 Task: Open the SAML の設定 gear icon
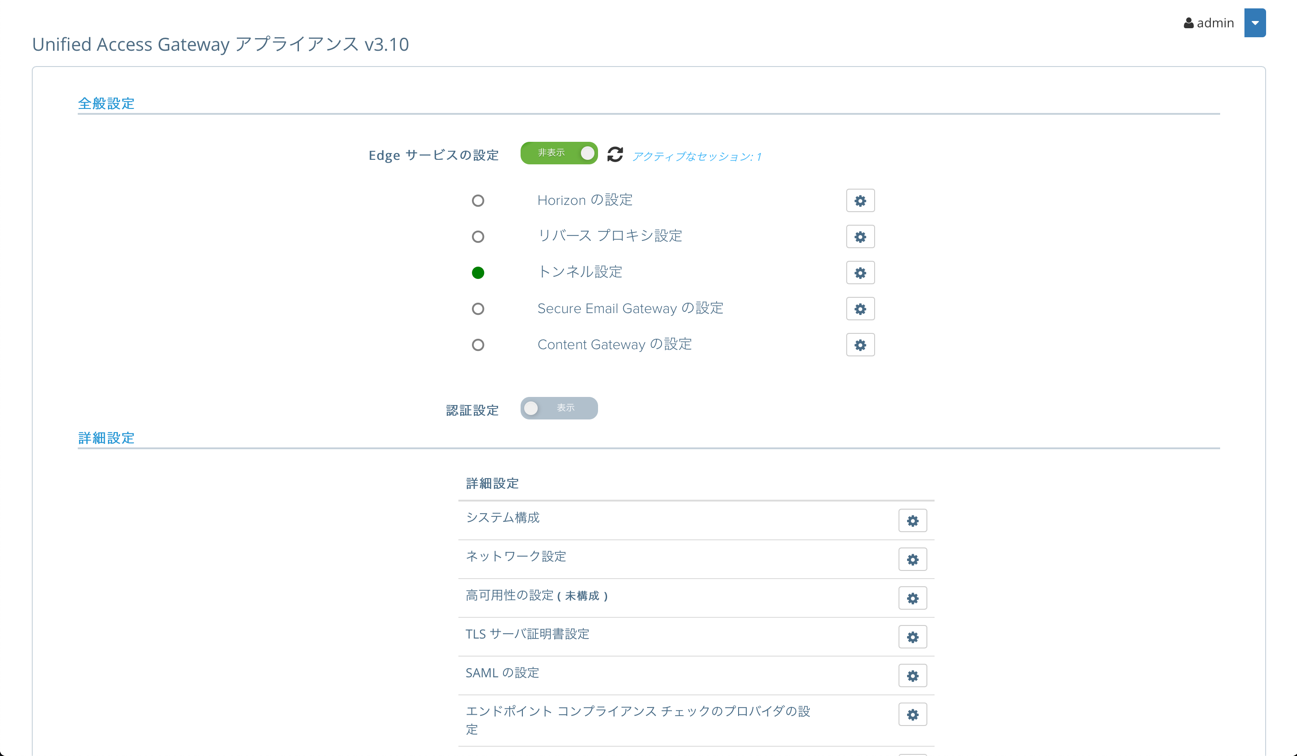tap(912, 676)
